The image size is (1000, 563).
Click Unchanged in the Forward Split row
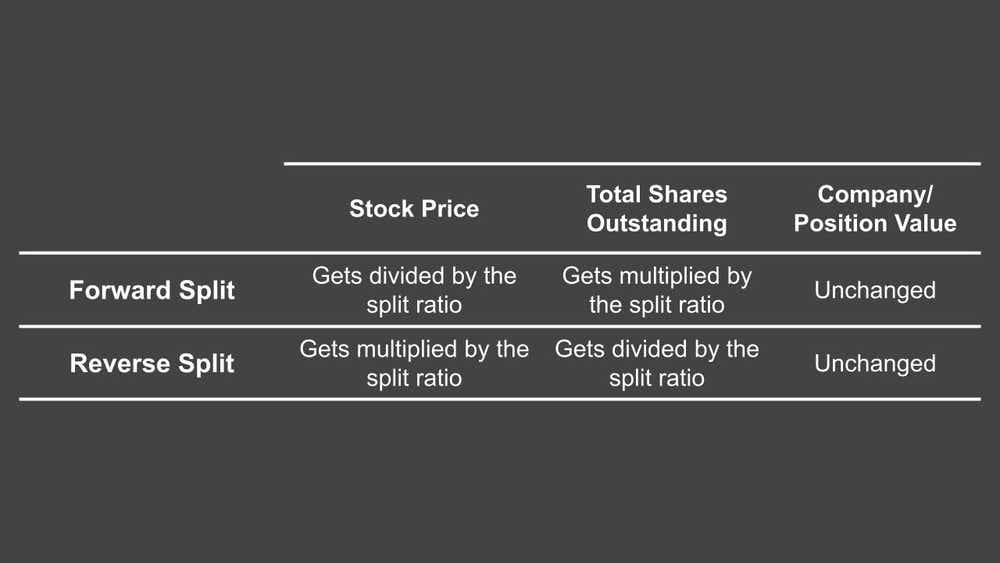pyautogui.click(x=875, y=291)
